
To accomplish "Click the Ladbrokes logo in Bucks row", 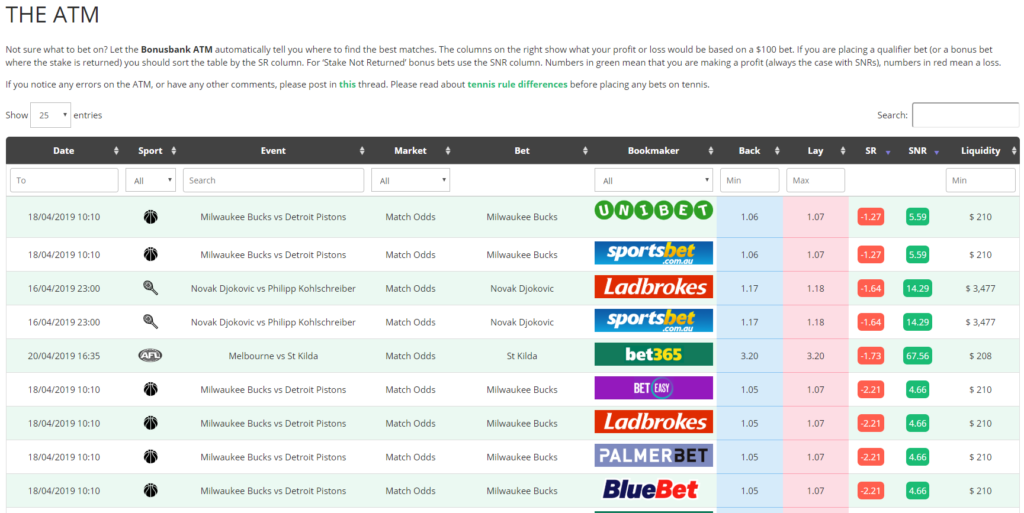I will pos(653,422).
